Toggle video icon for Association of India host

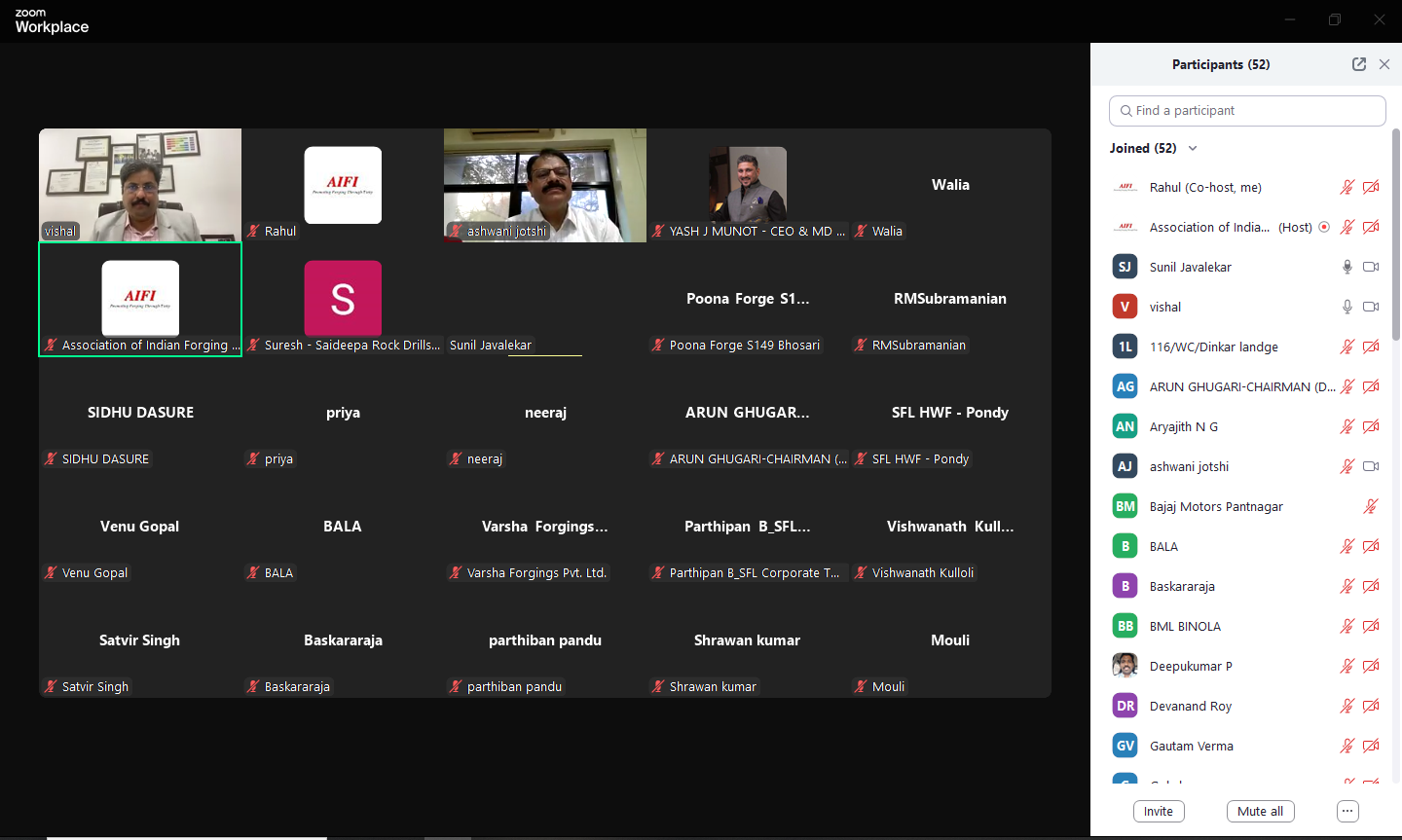pos(1371,227)
